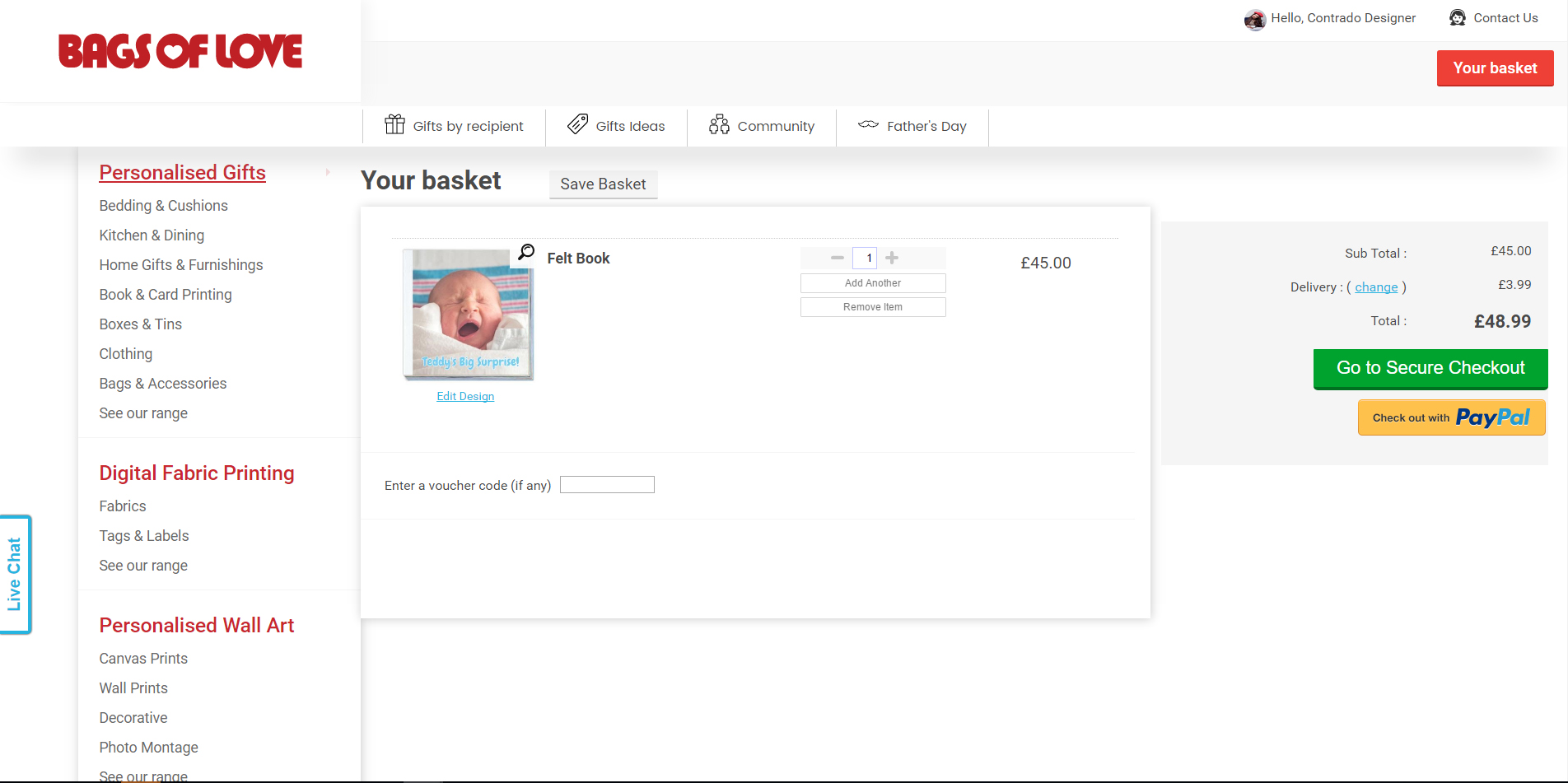Select Bedding & Cushions category
The image size is (1568, 783).
(x=163, y=206)
